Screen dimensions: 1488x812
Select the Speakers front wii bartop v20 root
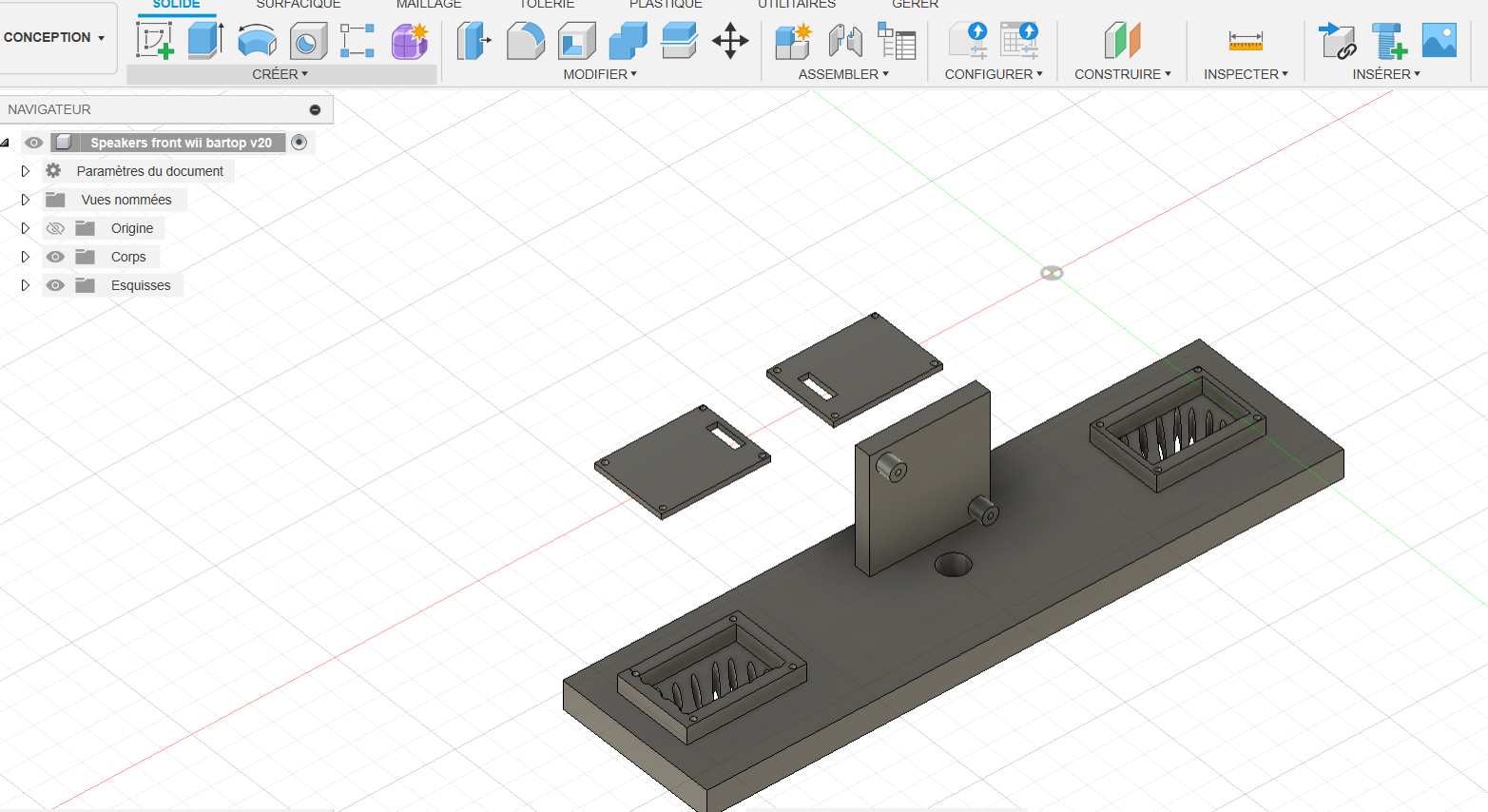pos(181,143)
